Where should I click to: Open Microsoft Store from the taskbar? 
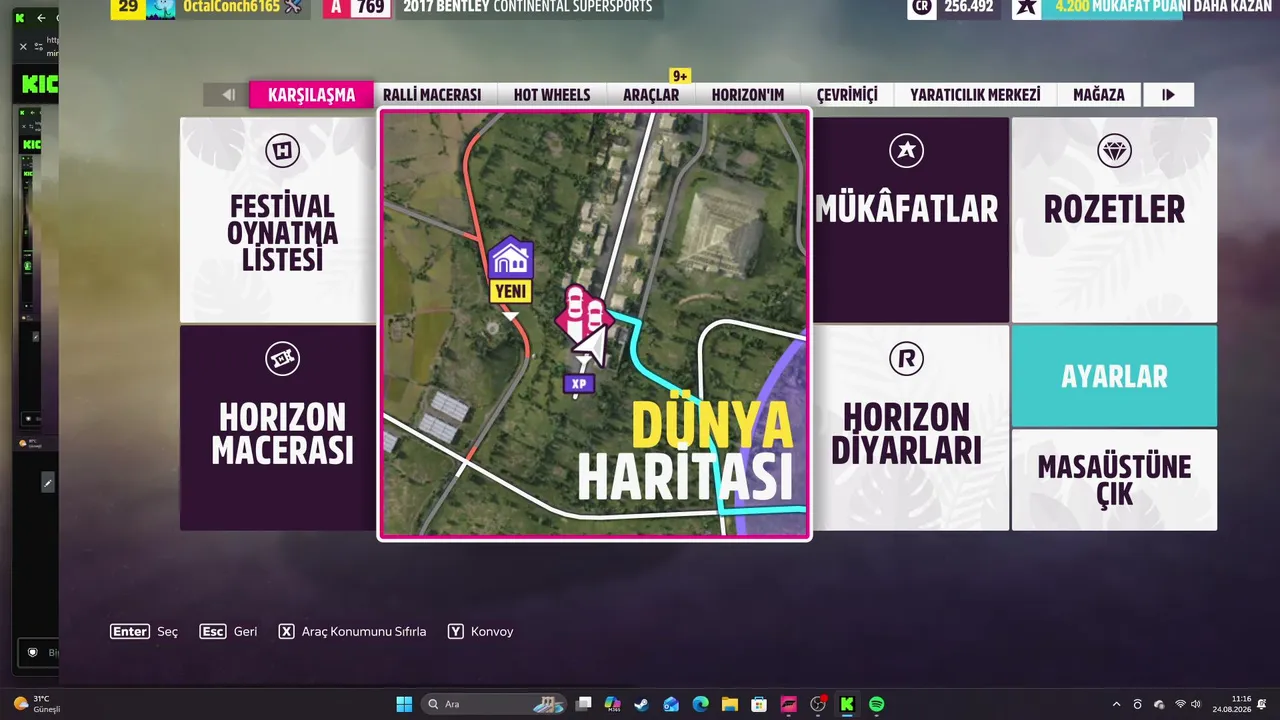coord(759,704)
